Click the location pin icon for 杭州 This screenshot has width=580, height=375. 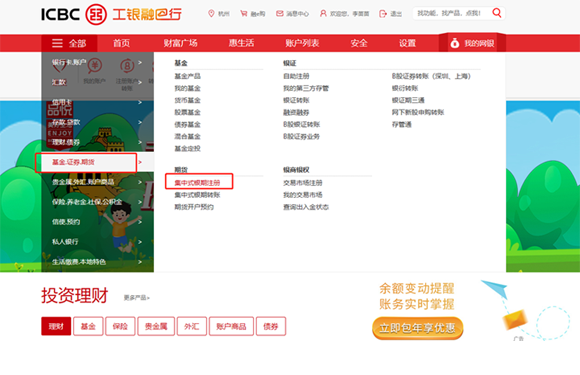coord(211,14)
